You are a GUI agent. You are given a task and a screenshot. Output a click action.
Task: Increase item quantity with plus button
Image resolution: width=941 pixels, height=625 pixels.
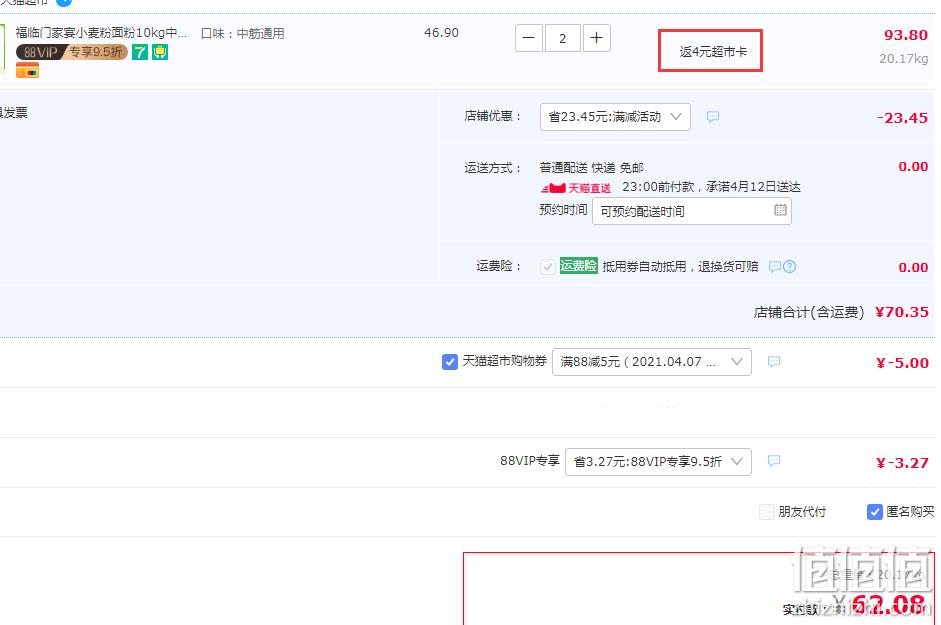pyautogui.click(x=597, y=38)
